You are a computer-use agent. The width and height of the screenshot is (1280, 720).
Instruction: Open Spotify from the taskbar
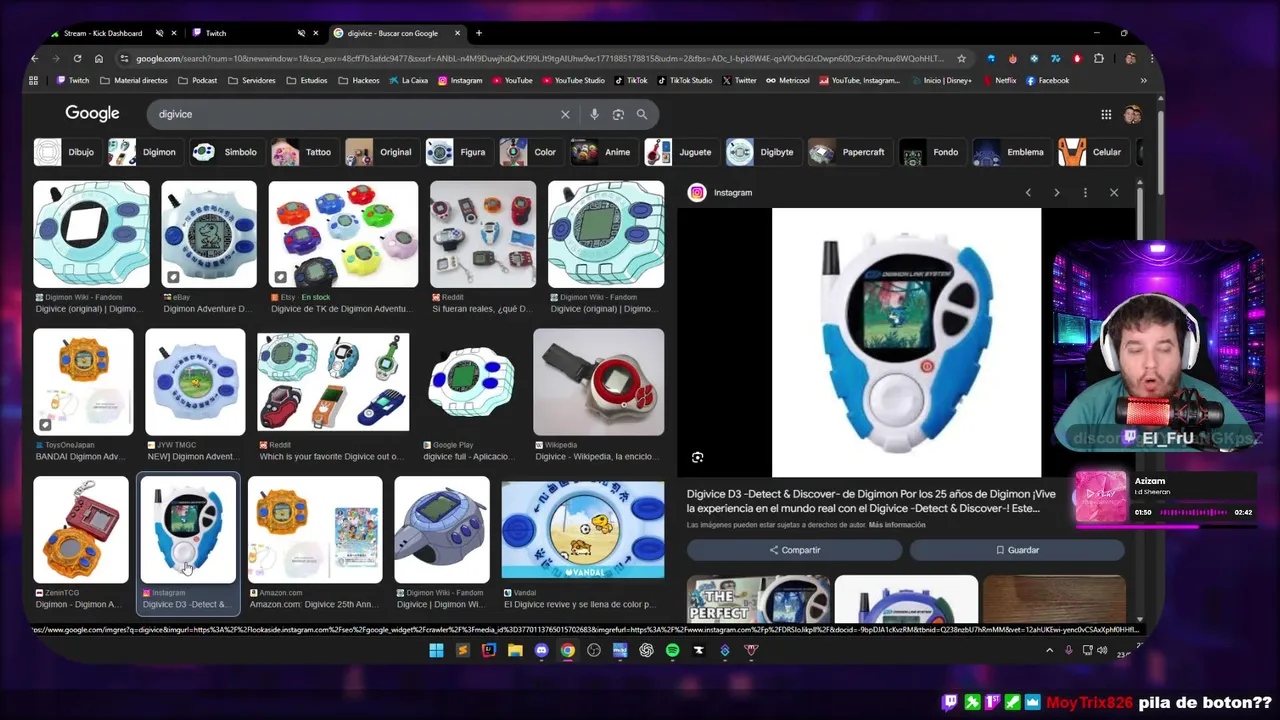(672, 650)
